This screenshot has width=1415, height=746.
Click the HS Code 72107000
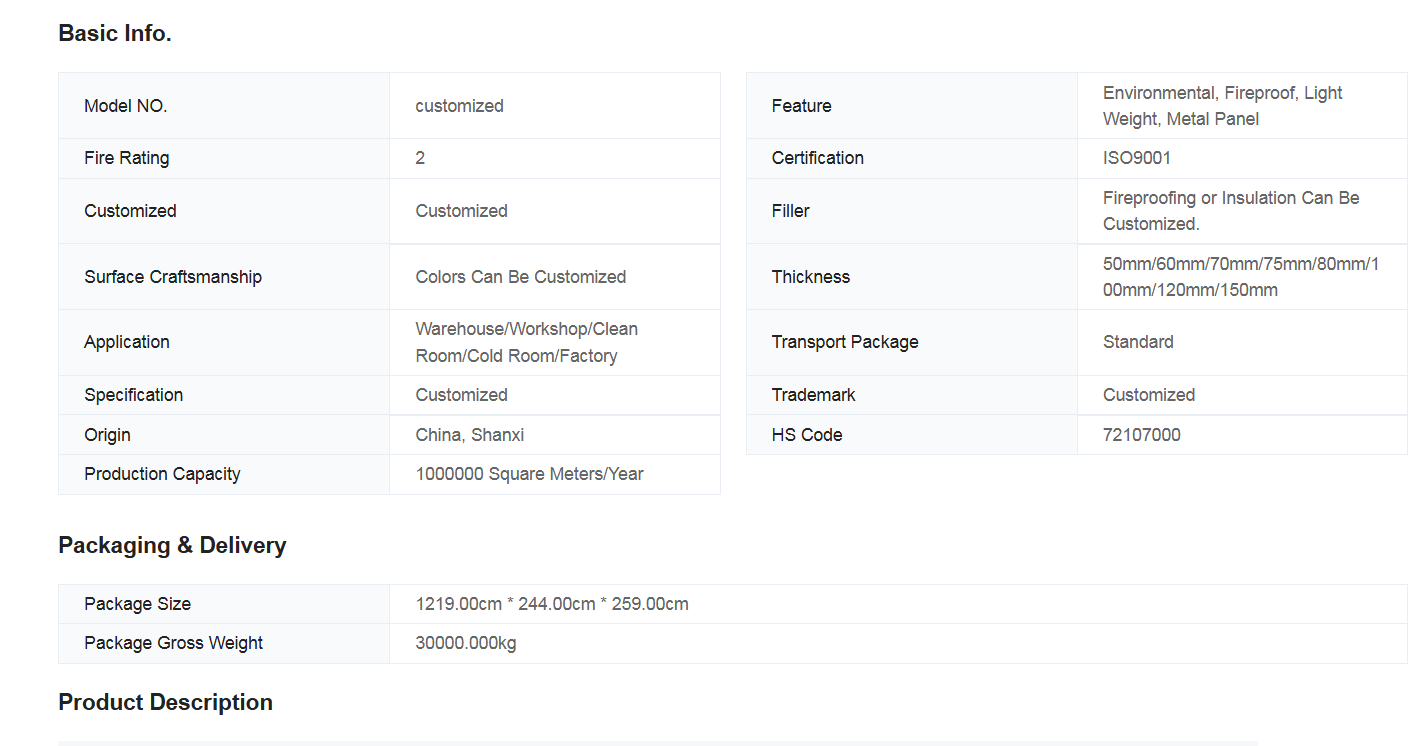[1142, 435]
